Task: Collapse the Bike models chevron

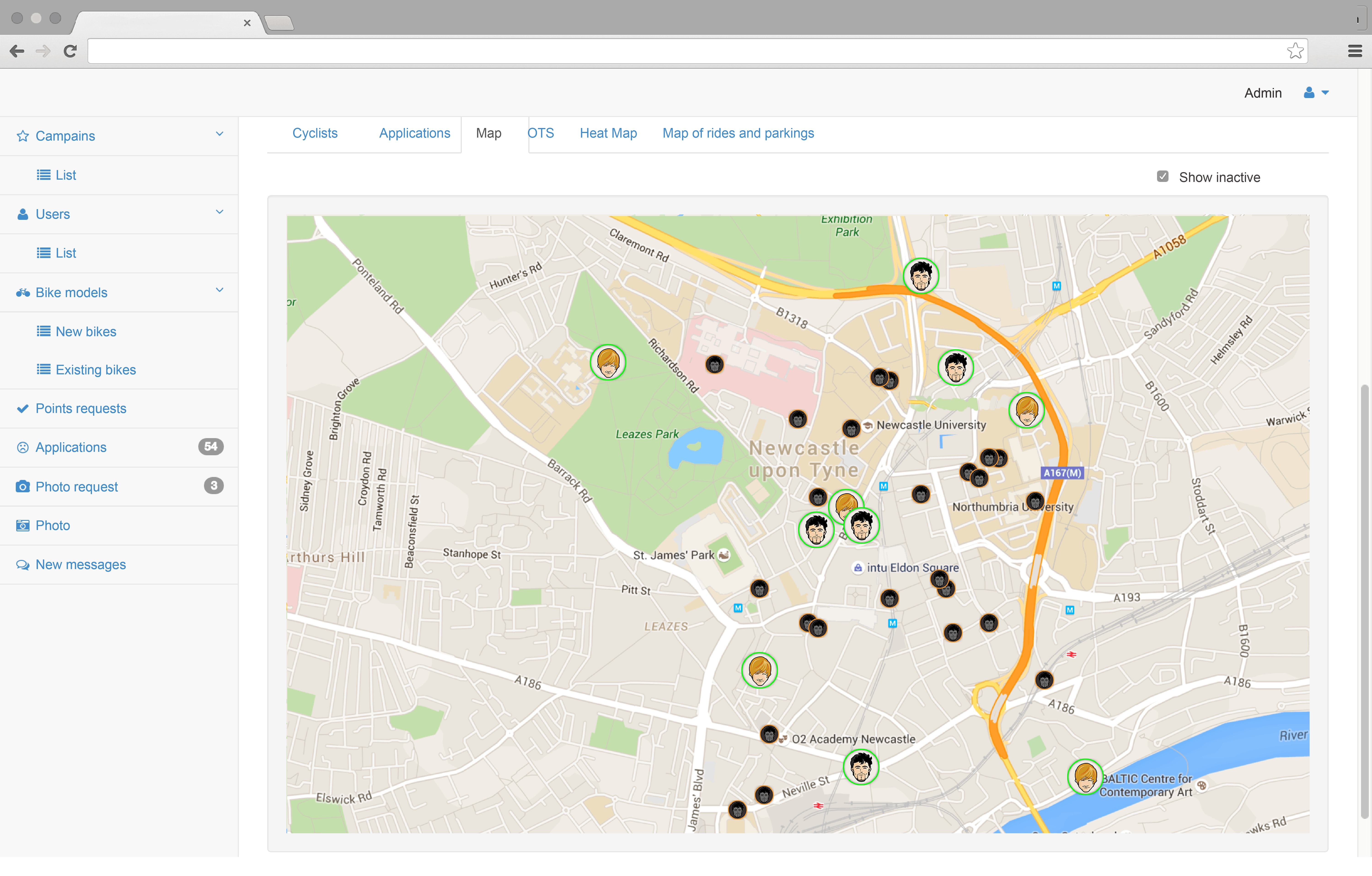Action: (219, 290)
